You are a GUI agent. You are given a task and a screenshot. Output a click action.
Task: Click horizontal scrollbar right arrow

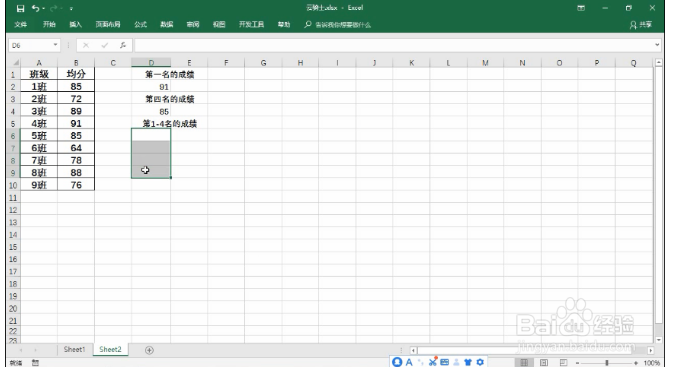coord(651,350)
